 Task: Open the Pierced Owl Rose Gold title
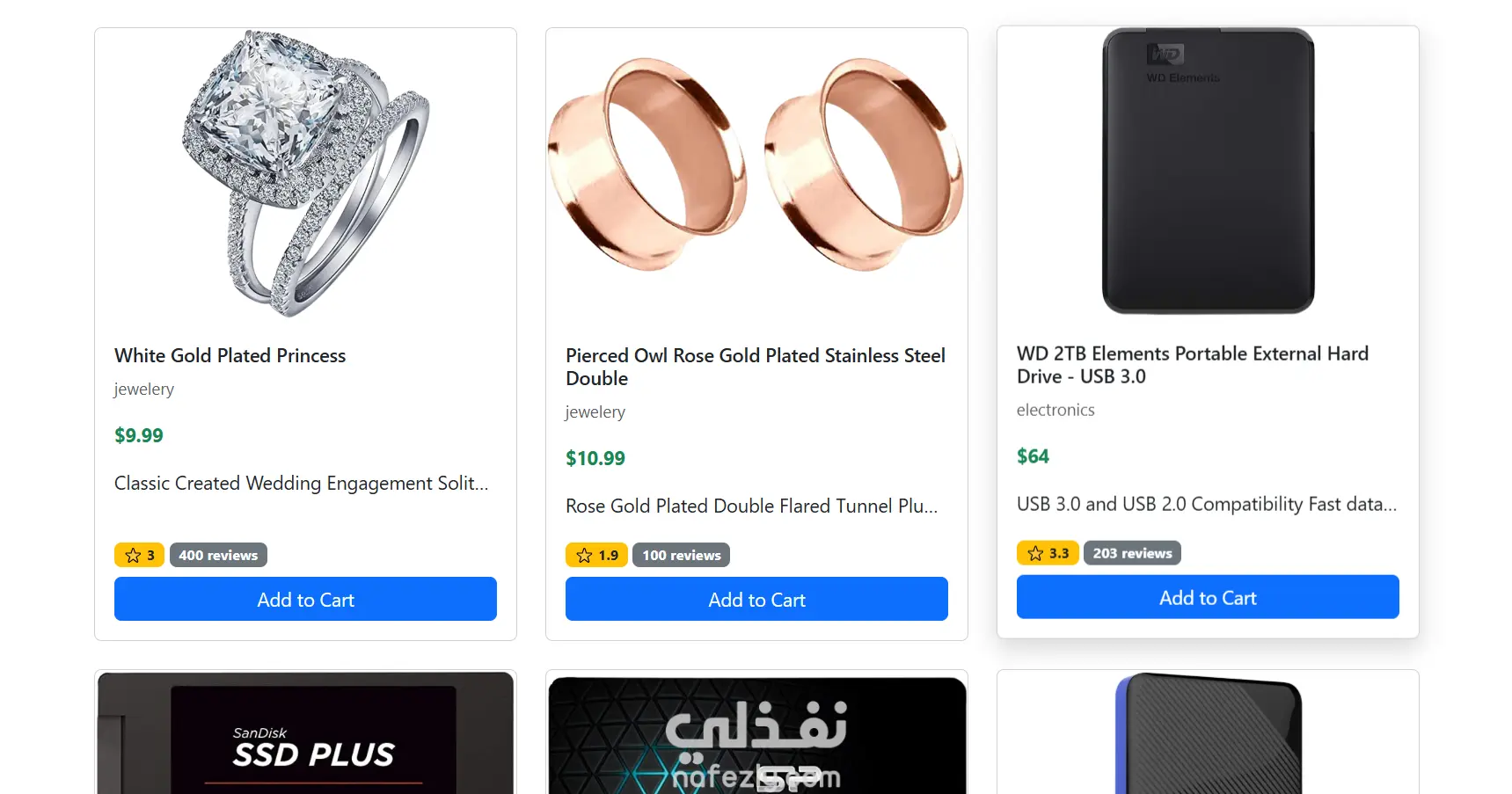click(755, 367)
